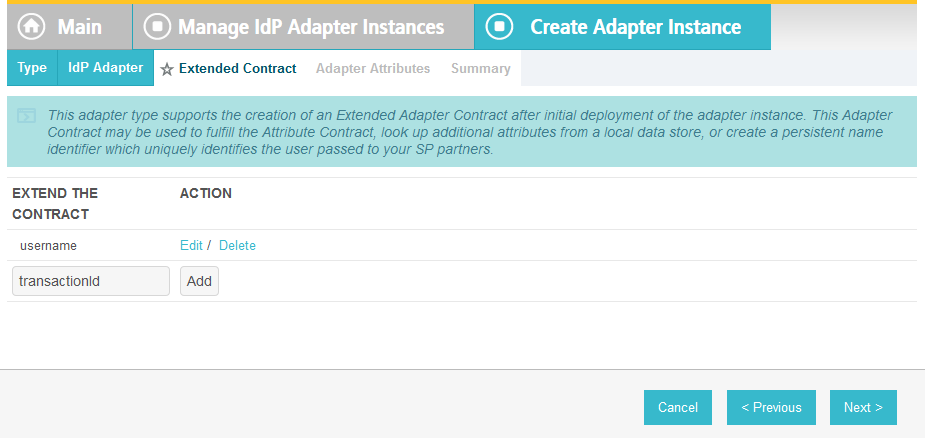Image resolution: width=925 pixels, height=438 pixels.
Task: Select the Extended Contract step
Action: click(x=237, y=68)
